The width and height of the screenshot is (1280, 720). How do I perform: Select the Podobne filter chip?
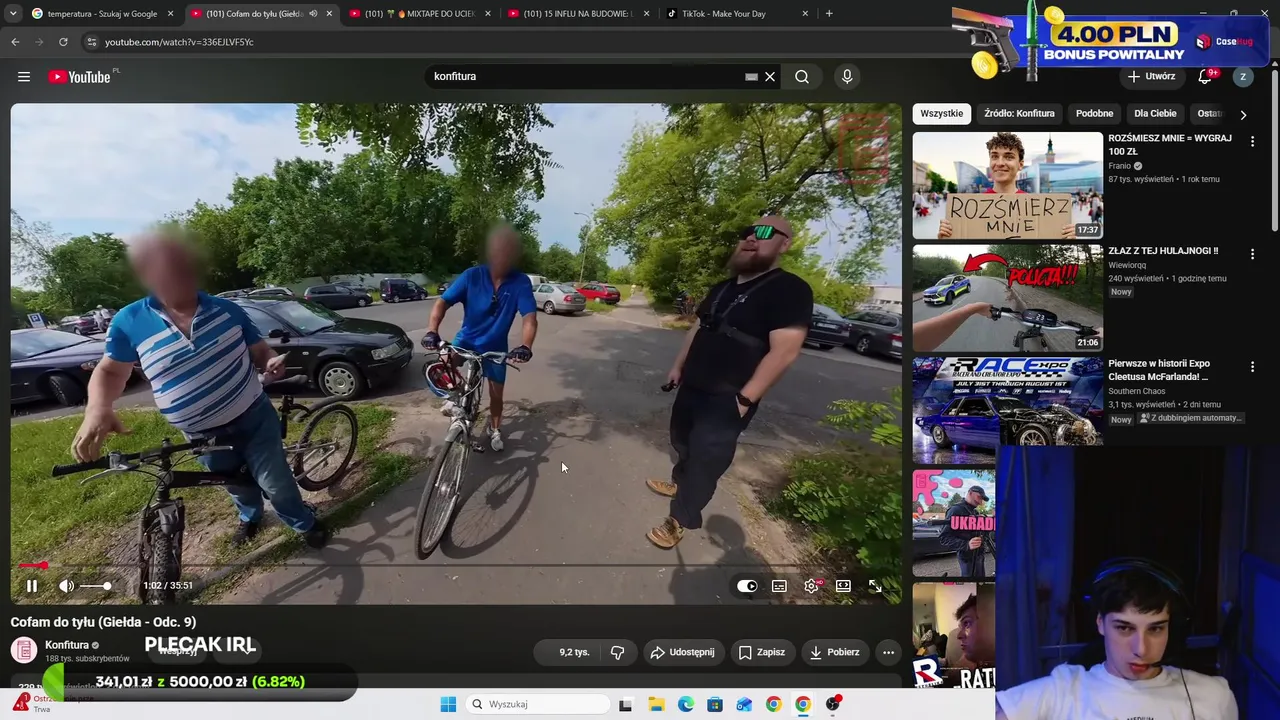(1094, 113)
